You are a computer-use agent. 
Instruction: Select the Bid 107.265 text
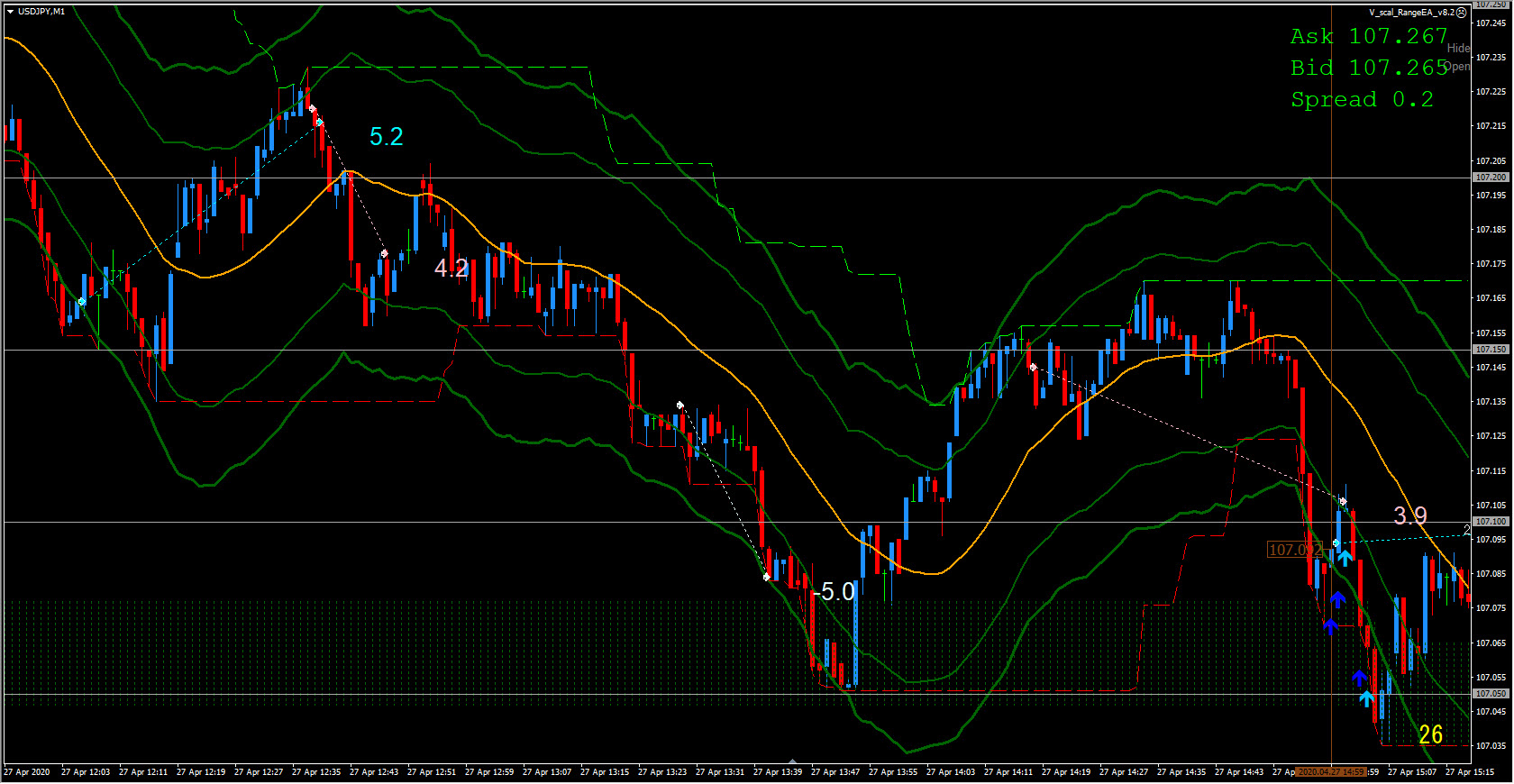1368,68
